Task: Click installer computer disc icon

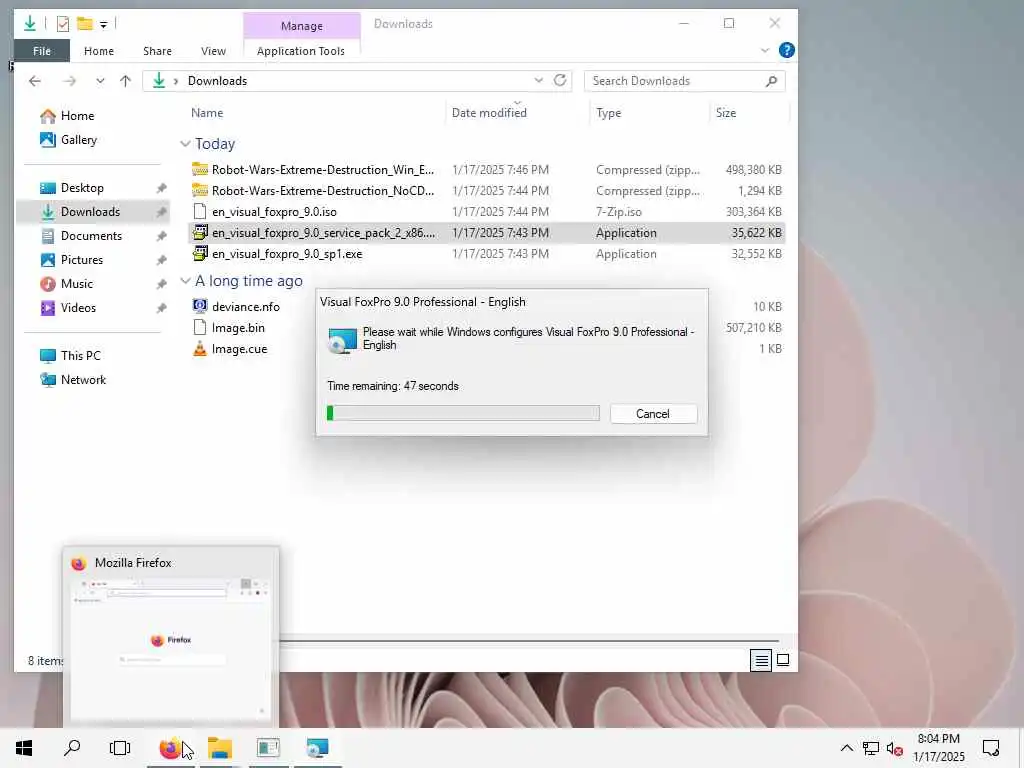Action: click(342, 340)
